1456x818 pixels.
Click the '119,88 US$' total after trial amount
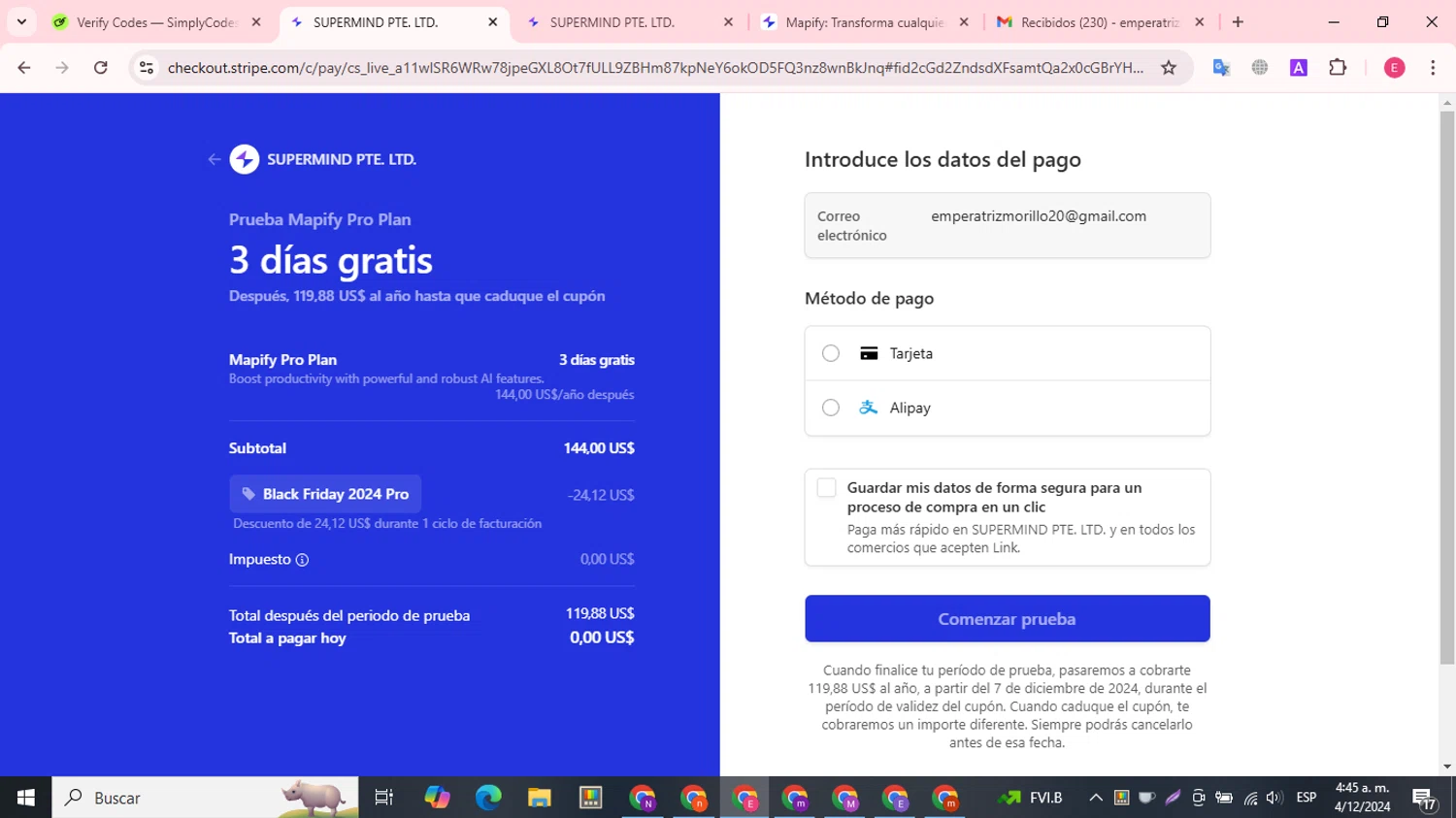[x=600, y=613]
